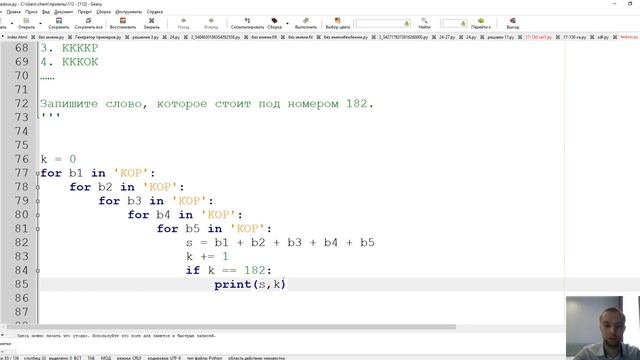Viewport: 640px width, 360px height.
Task: Click the кодировка UTF-8 status entry
Action: coord(164,358)
